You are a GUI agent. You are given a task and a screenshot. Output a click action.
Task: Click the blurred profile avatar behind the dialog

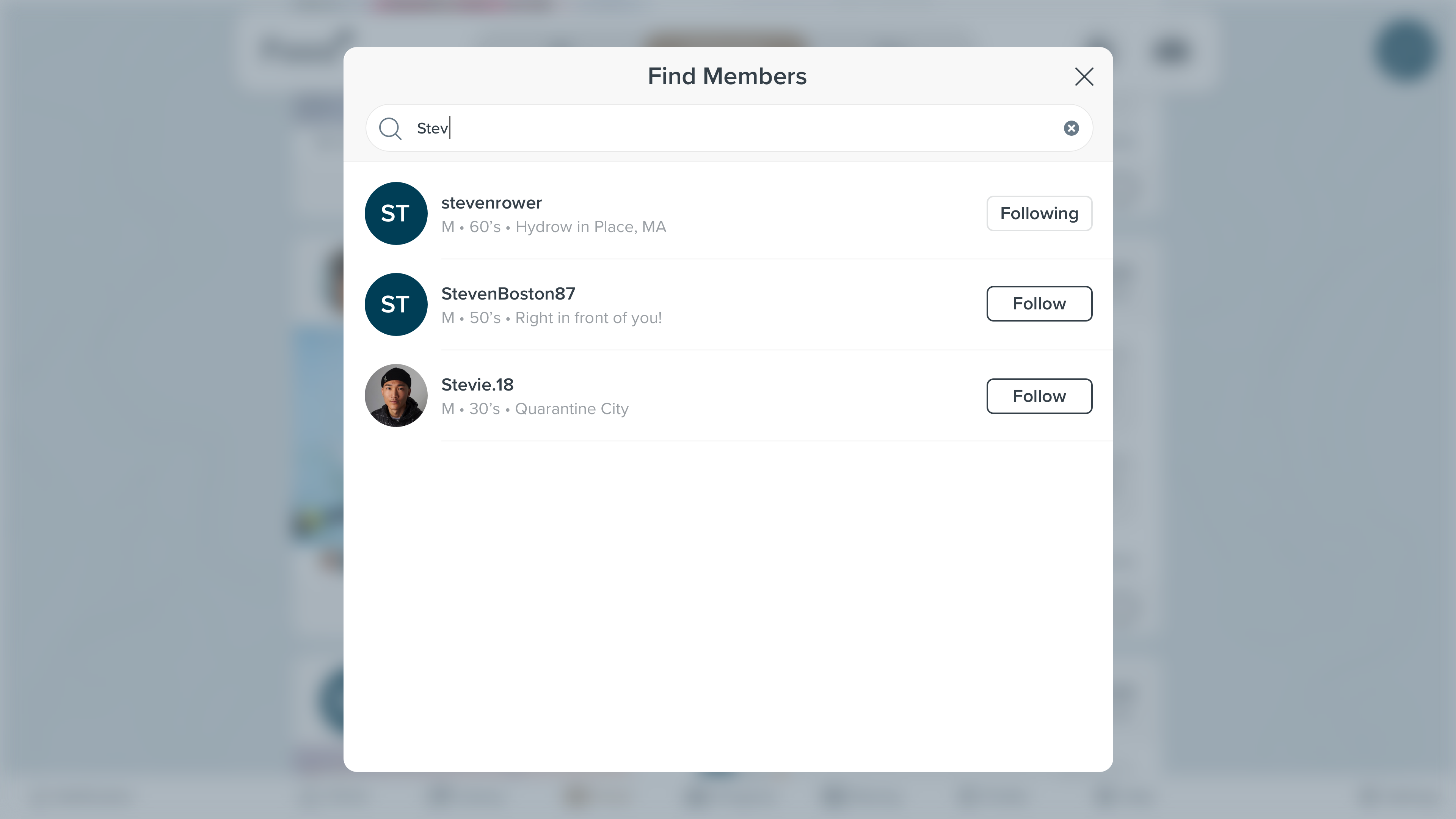pos(1406,51)
